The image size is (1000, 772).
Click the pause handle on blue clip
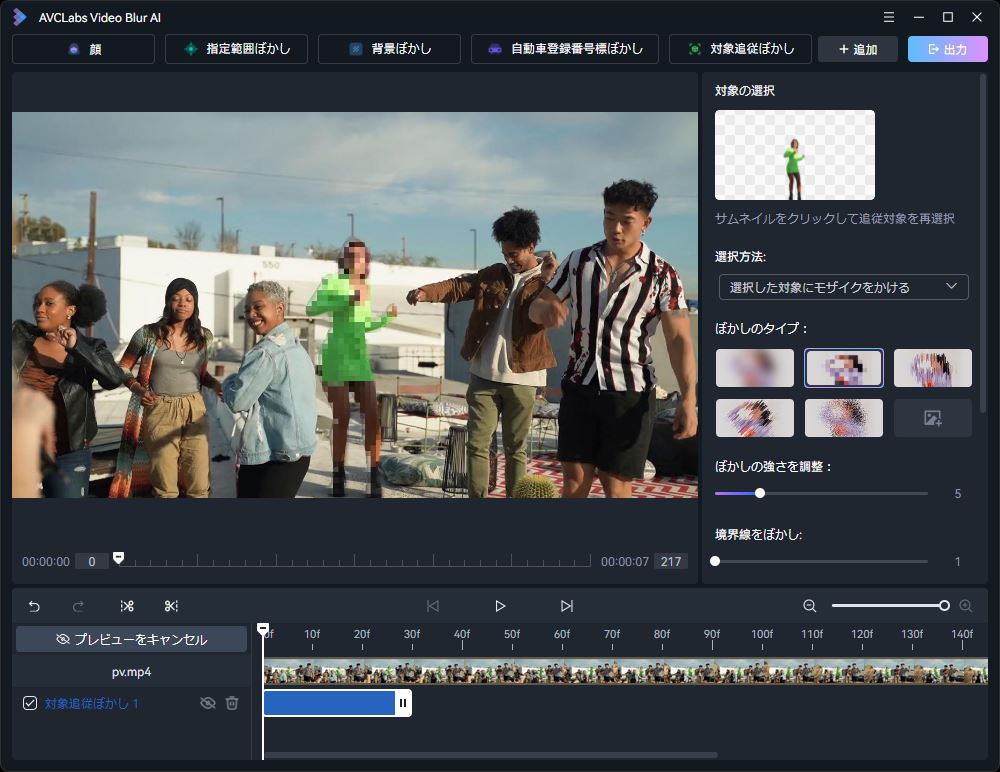pyautogui.click(x=403, y=703)
